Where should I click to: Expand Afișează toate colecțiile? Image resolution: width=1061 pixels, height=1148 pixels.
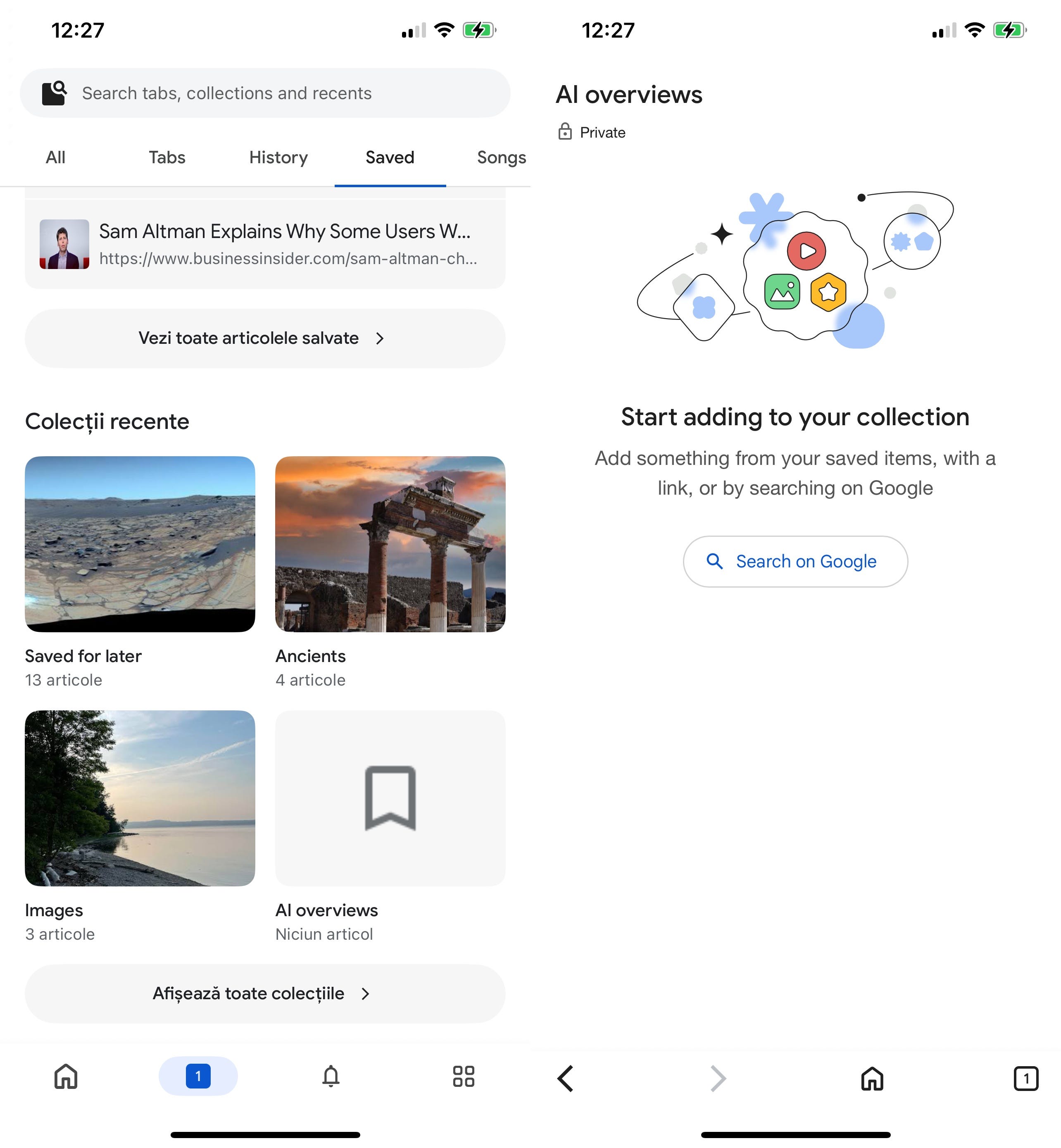[x=265, y=993]
